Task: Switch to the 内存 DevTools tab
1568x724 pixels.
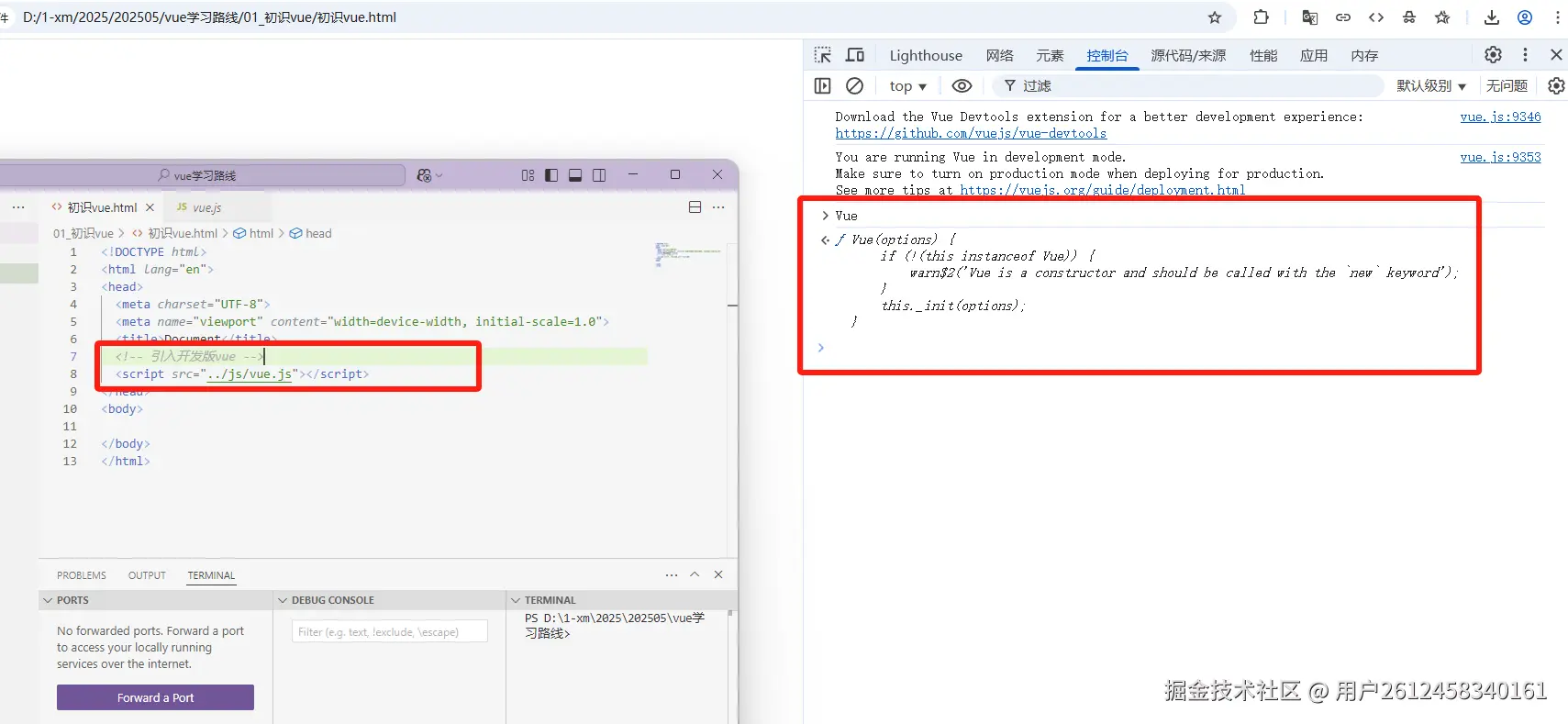Action: (x=1364, y=55)
